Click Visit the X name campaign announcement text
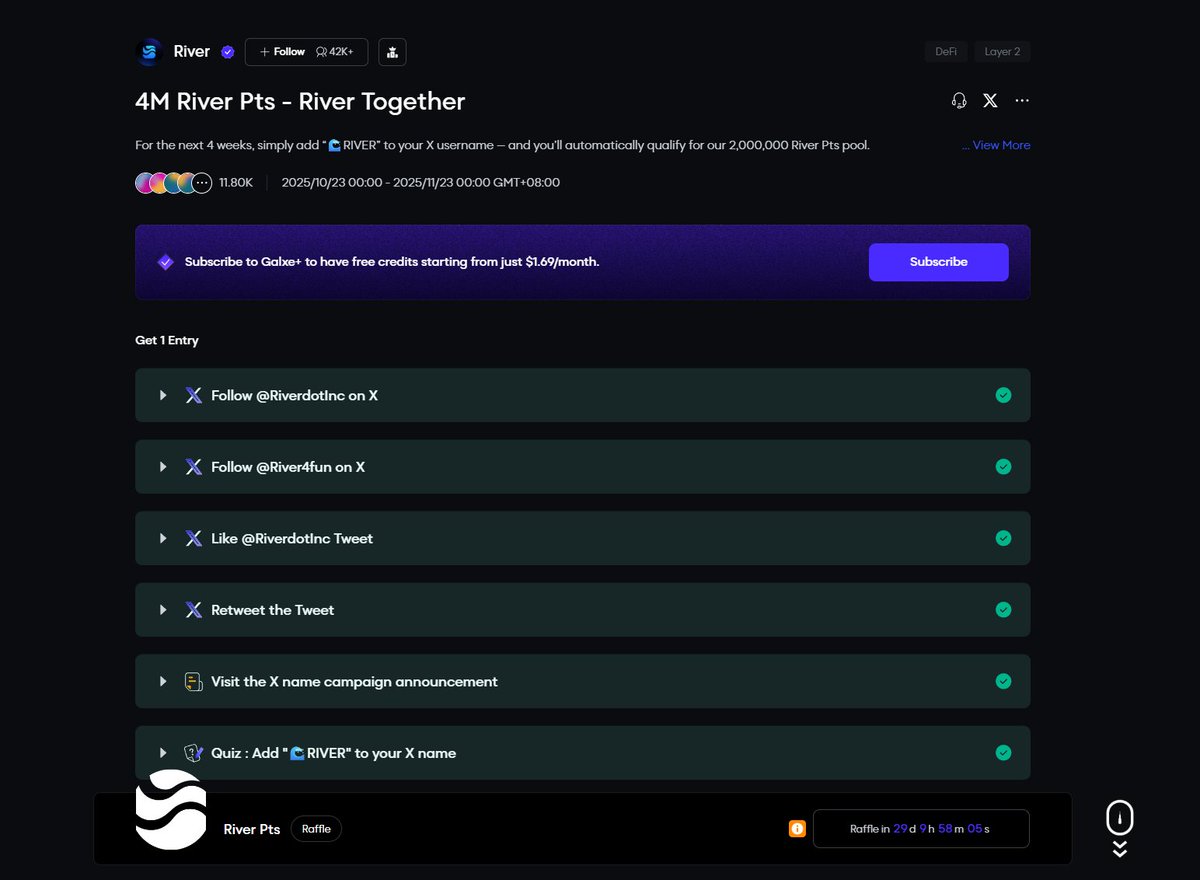 coord(354,682)
